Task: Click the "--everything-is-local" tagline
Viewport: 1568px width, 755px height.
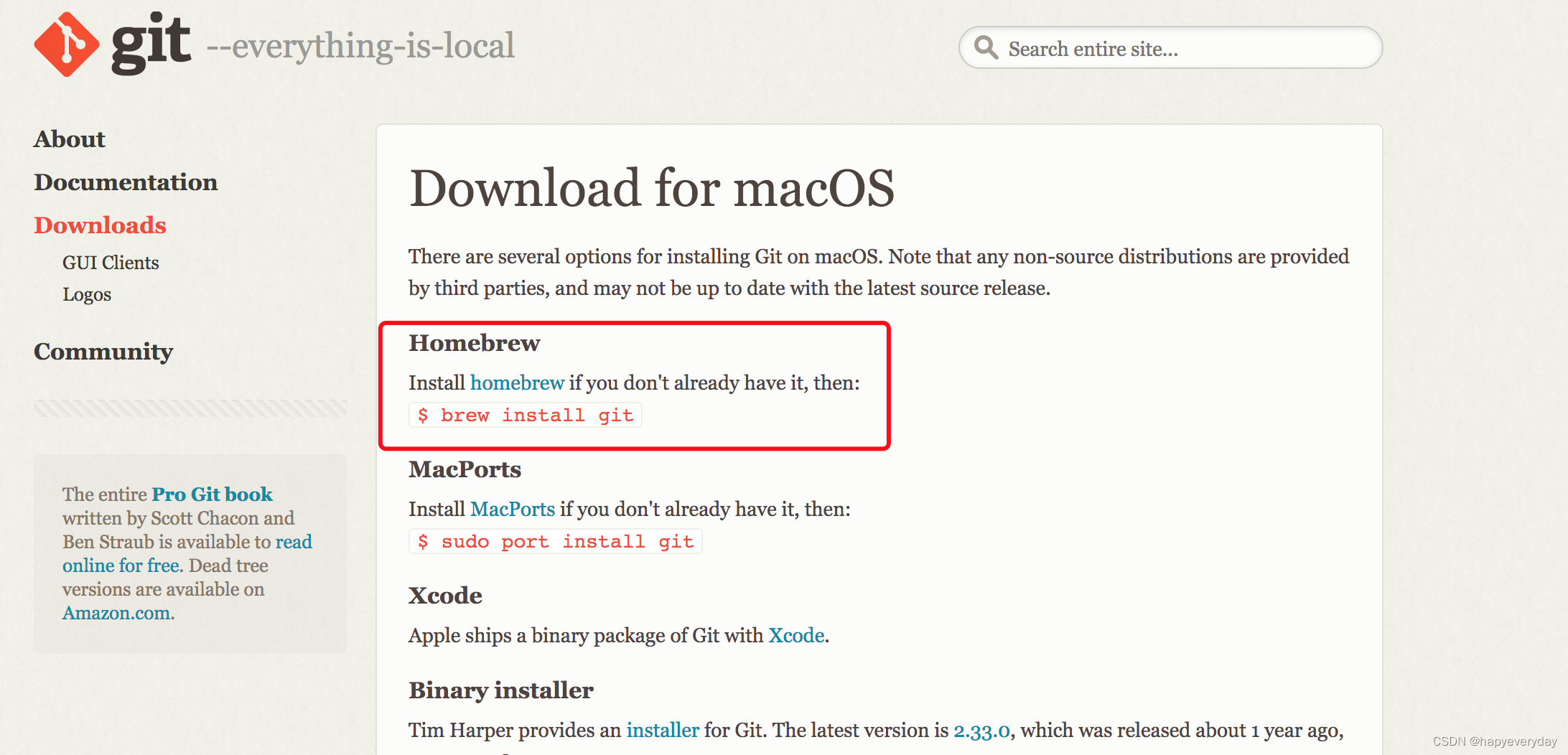Action: pos(360,46)
